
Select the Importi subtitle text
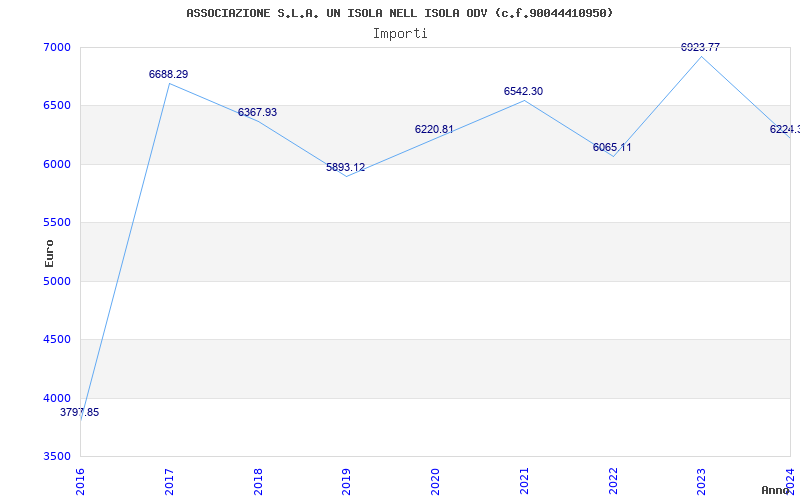pyautogui.click(x=400, y=34)
